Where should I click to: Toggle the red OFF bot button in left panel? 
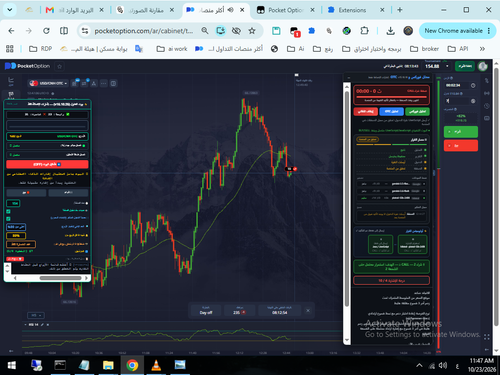click(x=47, y=164)
